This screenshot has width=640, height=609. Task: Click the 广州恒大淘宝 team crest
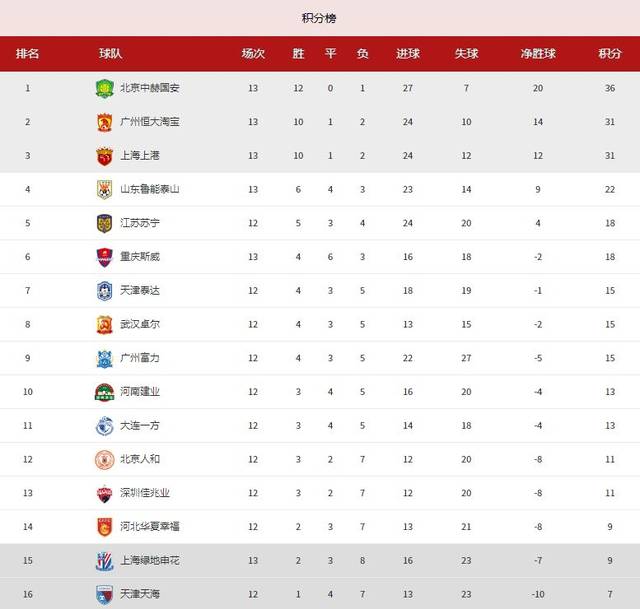tap(104, 122)
